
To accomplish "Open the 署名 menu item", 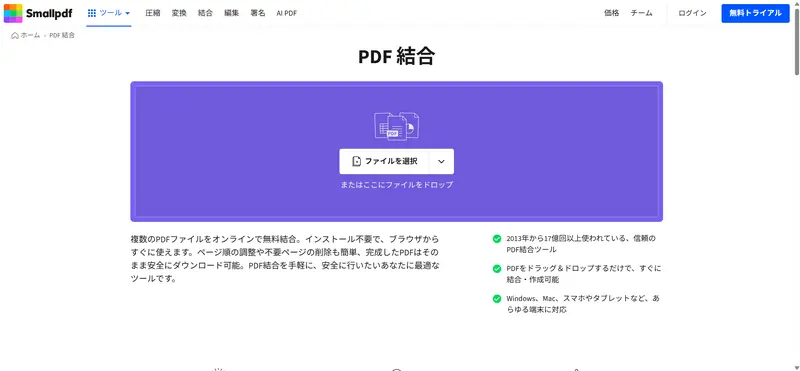I will 258,13.
